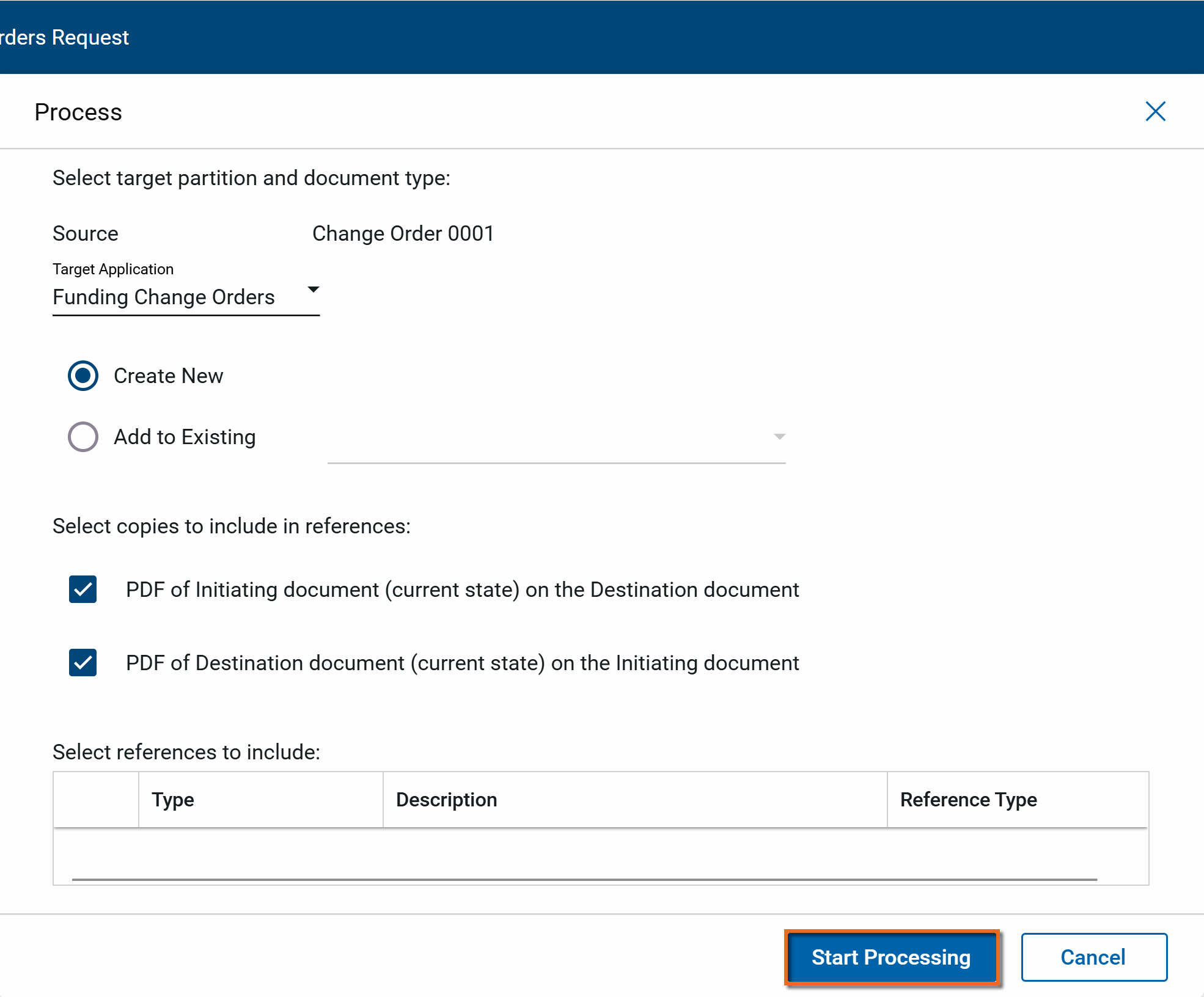
Task: Click the Add to Existing label
Action: [x=185, y=437]
